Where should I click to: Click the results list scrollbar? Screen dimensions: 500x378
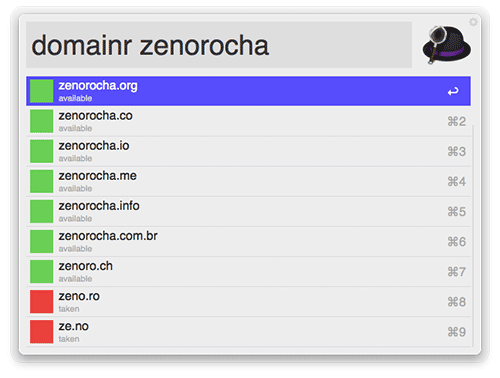click(473, 235)
